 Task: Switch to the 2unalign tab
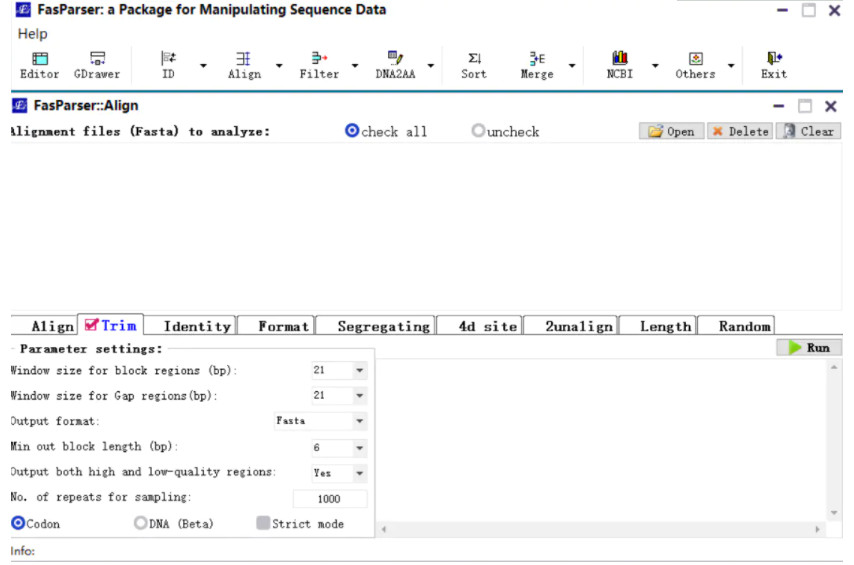tap(571, 326)
